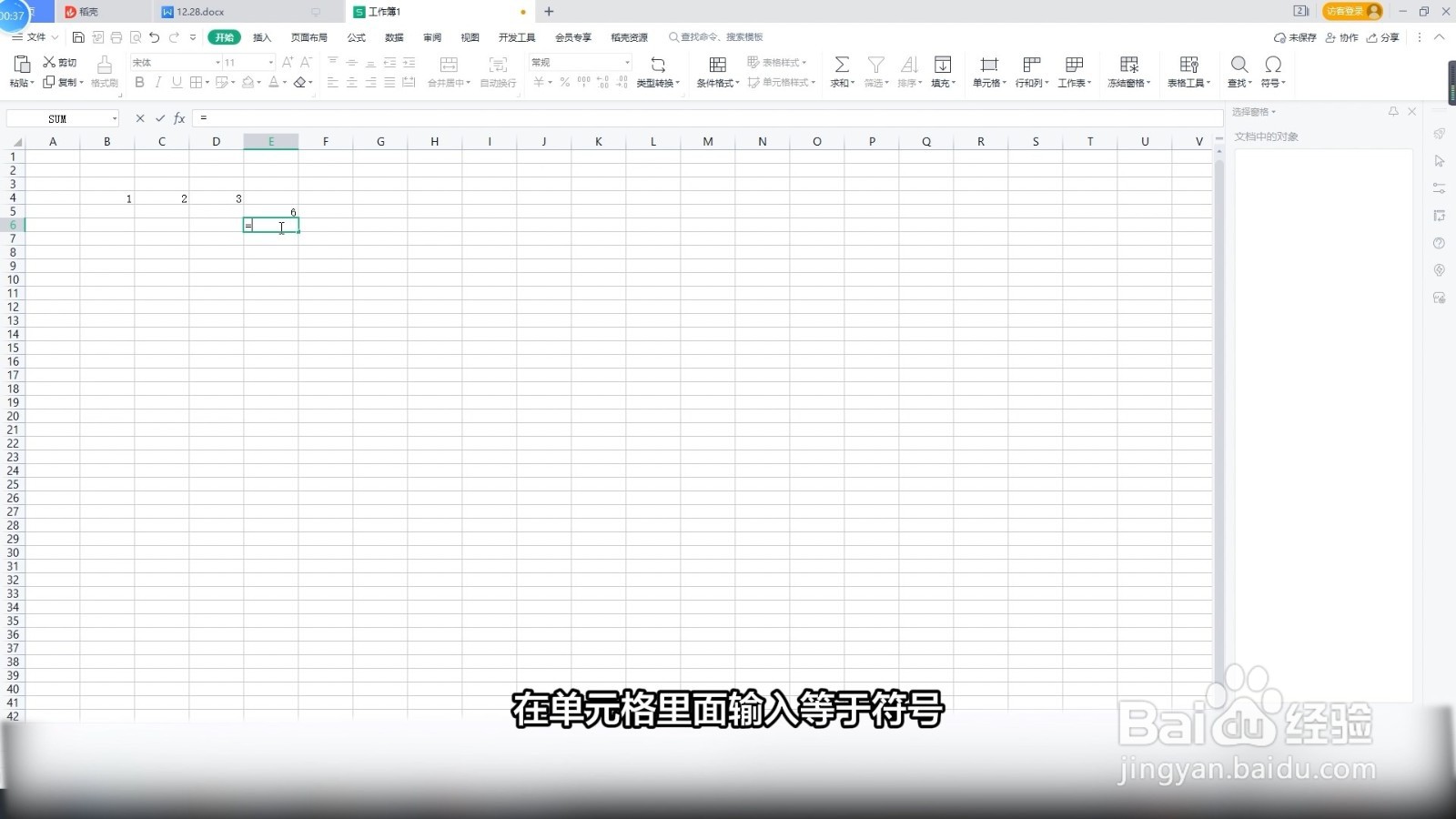Image resolution: width=1456 pixels, height=819 pixels.
Task: Open the Insert (插入) ribbon tab
Action: point(262,37)
